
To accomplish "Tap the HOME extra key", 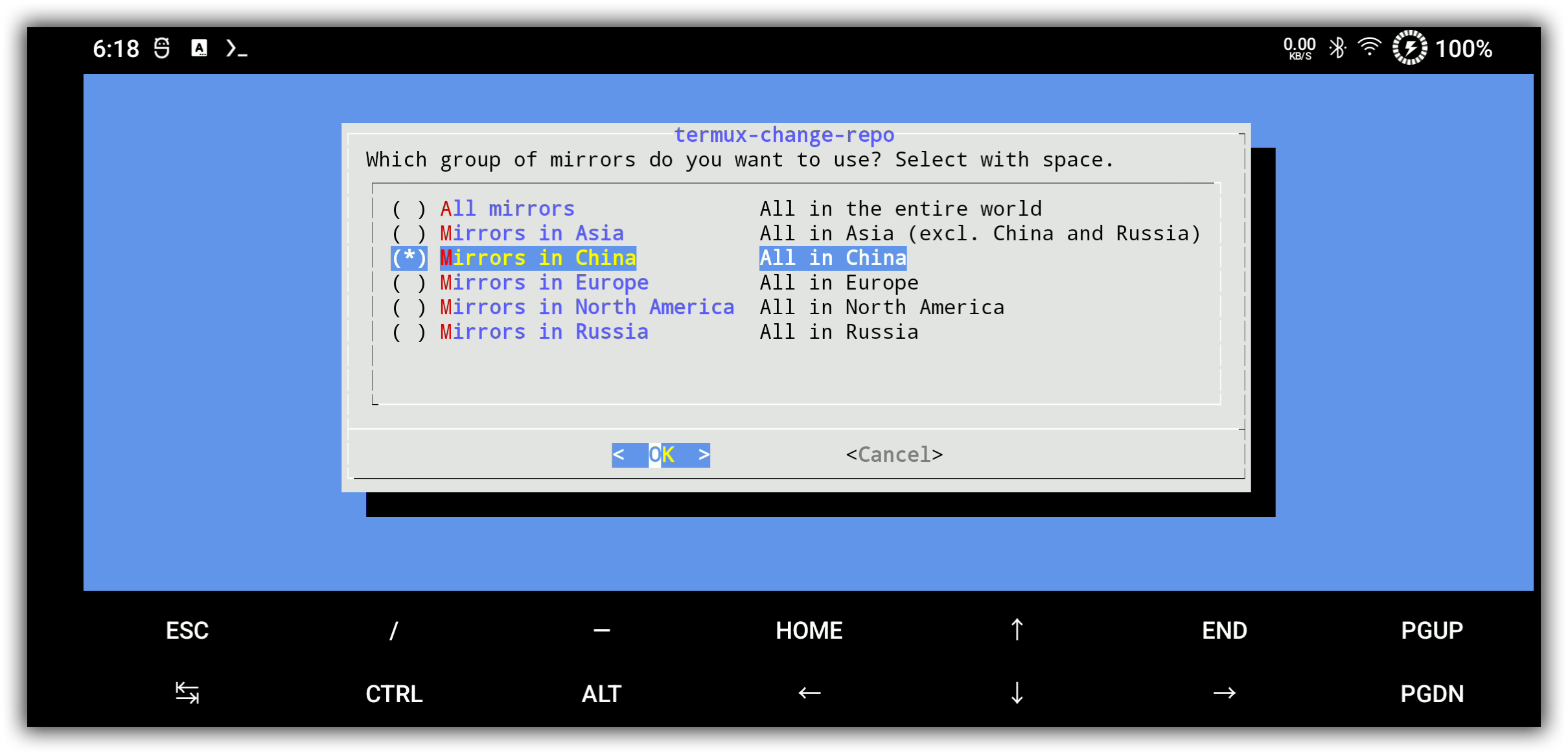I will [809, 630].
